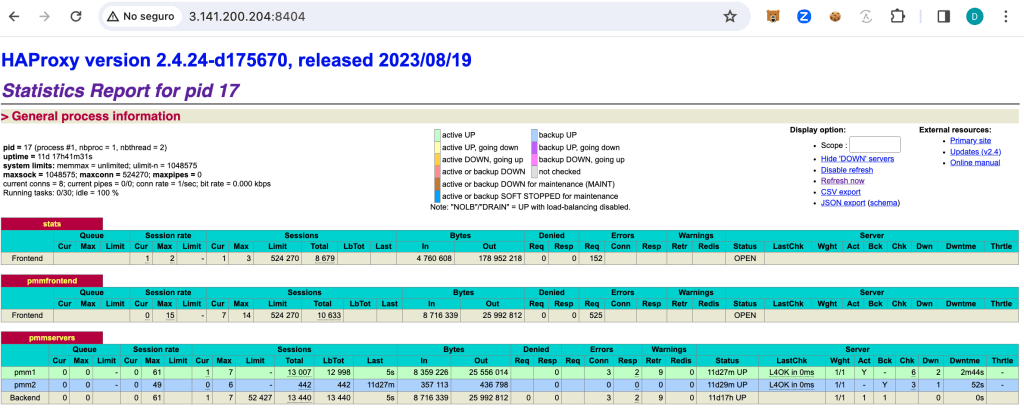
Task: Click the HAProxy version heading link
Action: coord(236,61)
